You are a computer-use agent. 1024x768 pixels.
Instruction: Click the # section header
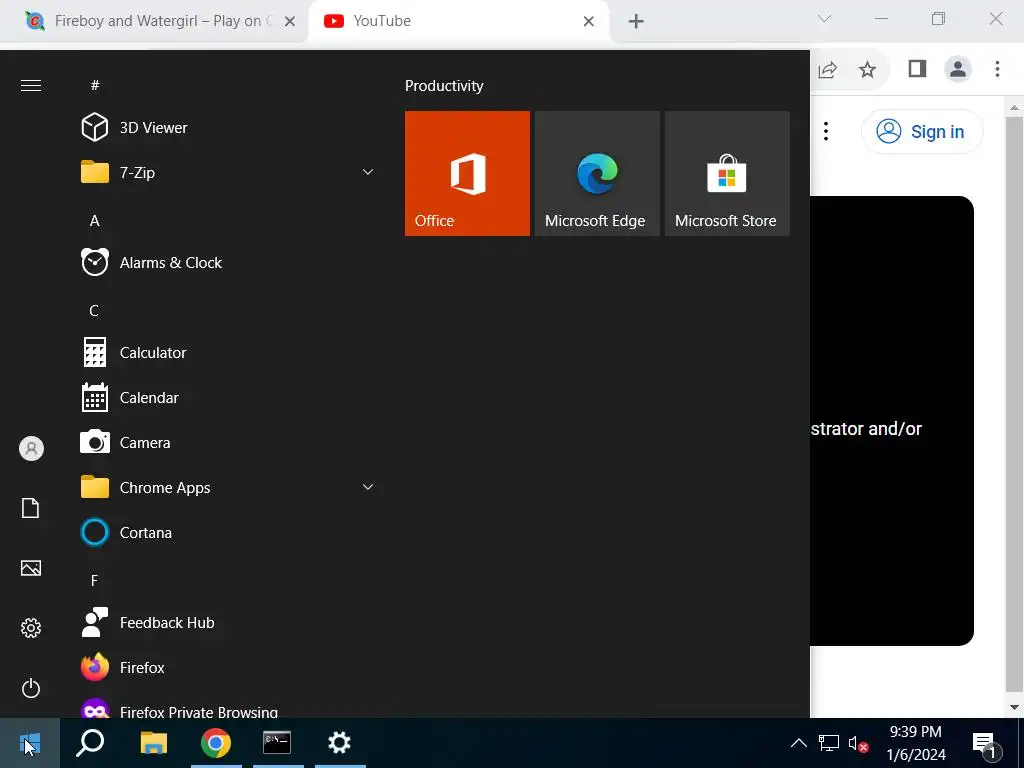[x=95, y=86]
